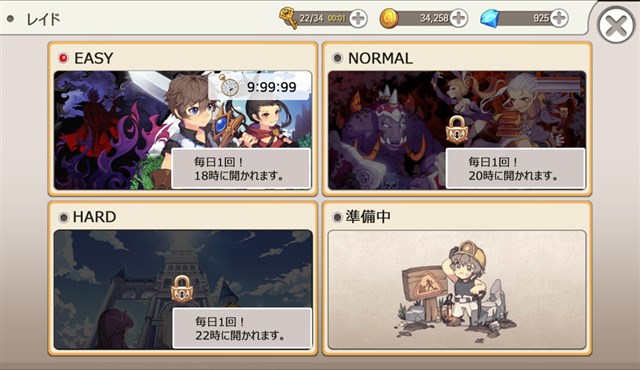Add gold coins using plus button
Image resolution: width=640 pixels, height=370 pixels.
point(459,18)
